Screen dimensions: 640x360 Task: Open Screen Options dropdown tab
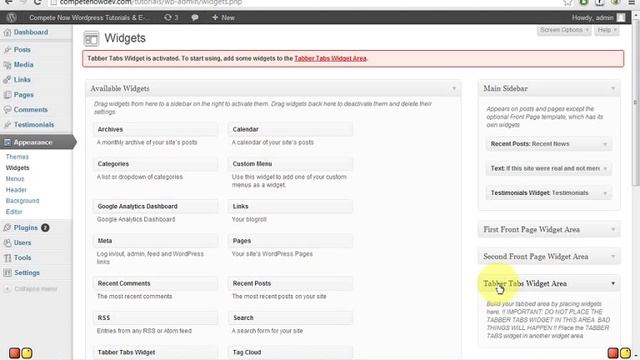(x=564, y=30)
